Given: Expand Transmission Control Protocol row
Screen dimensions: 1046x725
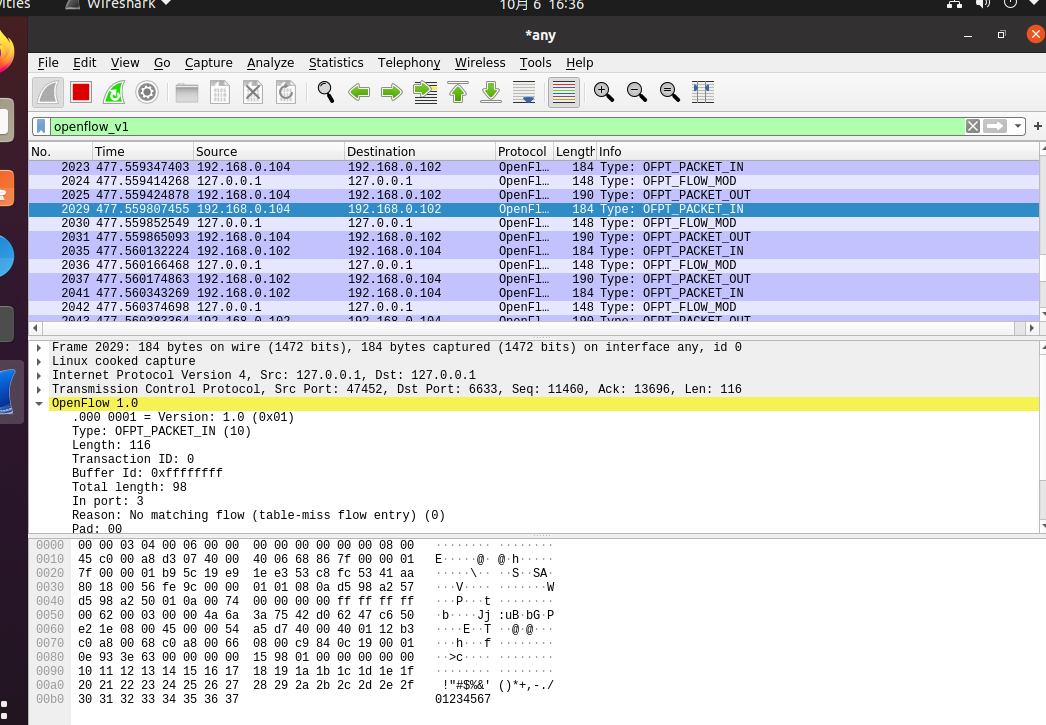Looking at the screenshot, I should tap(39, 390).
